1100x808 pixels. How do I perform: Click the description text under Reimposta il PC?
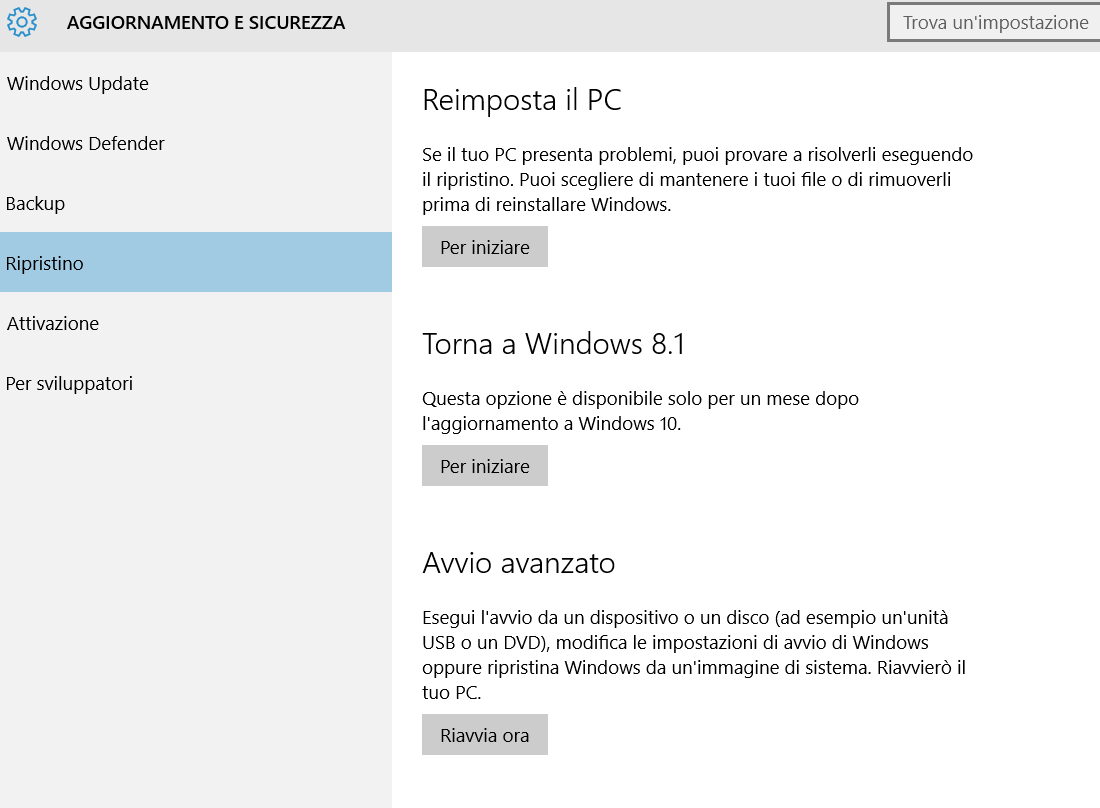[697, 180]
